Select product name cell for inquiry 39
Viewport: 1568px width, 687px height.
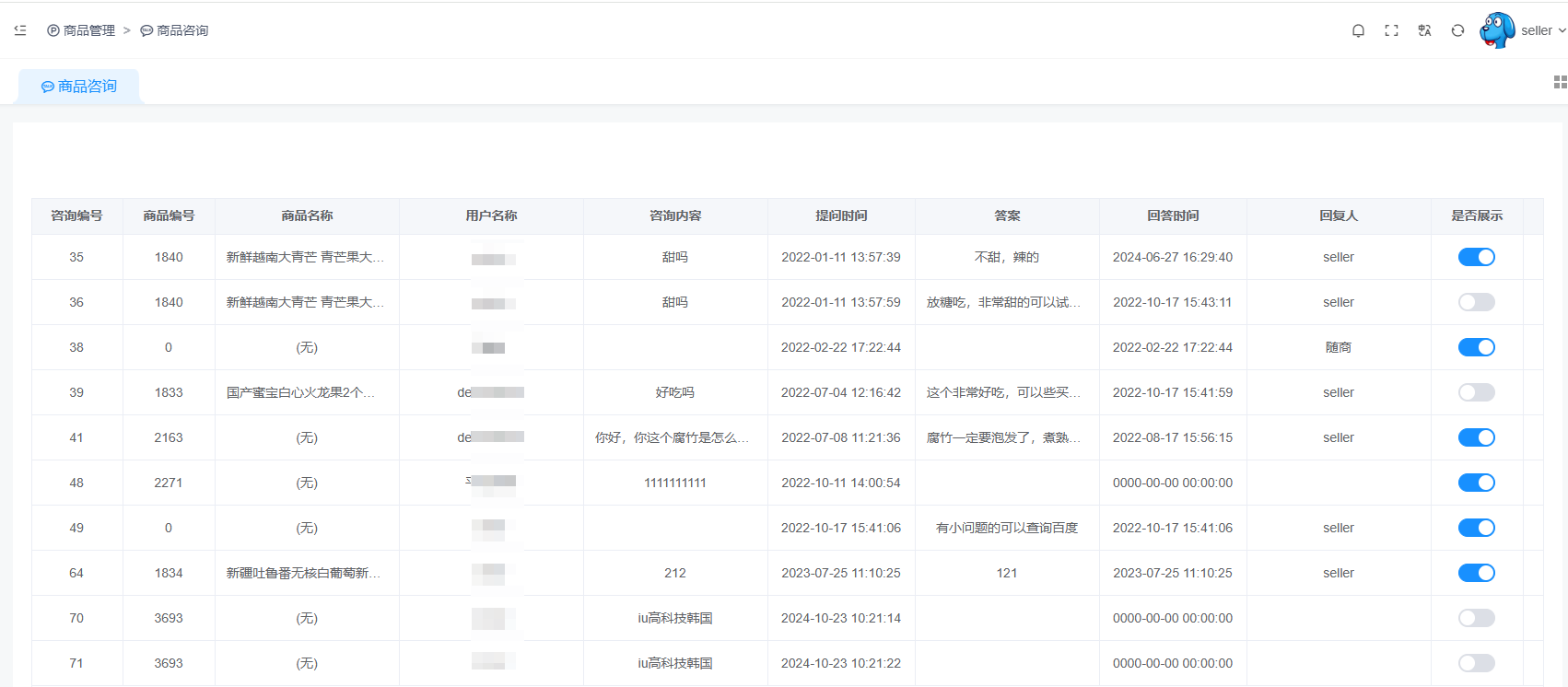pos(300,392)
